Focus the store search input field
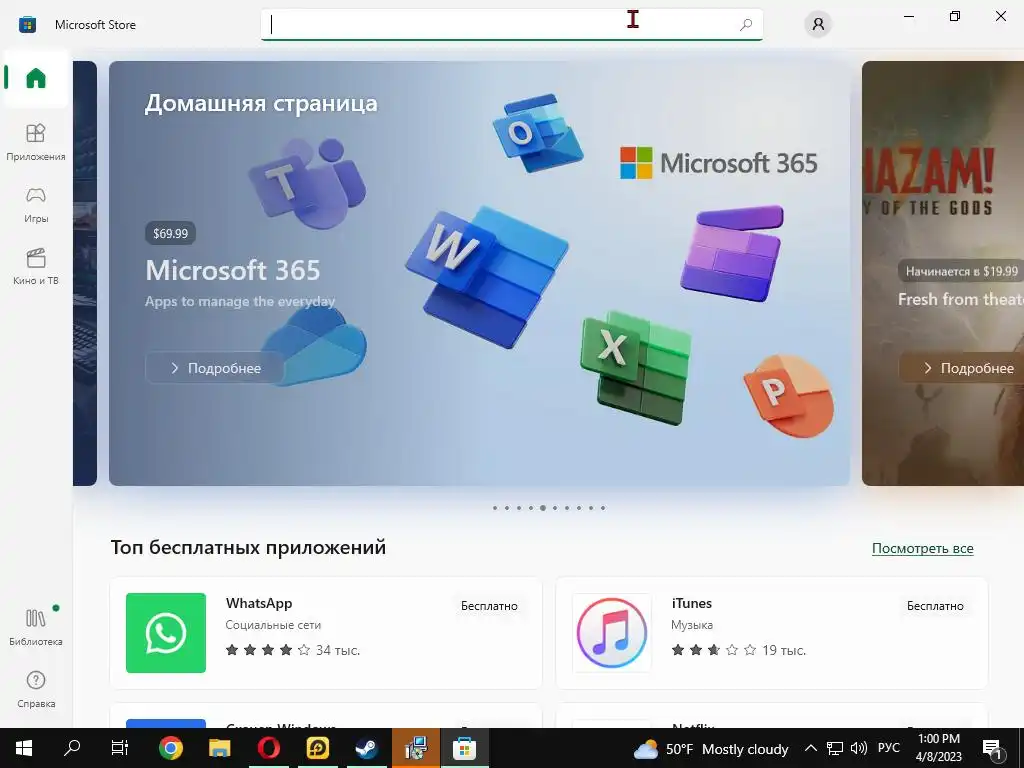The width and height of the screenshot is (1024, 768). point(511,25)
